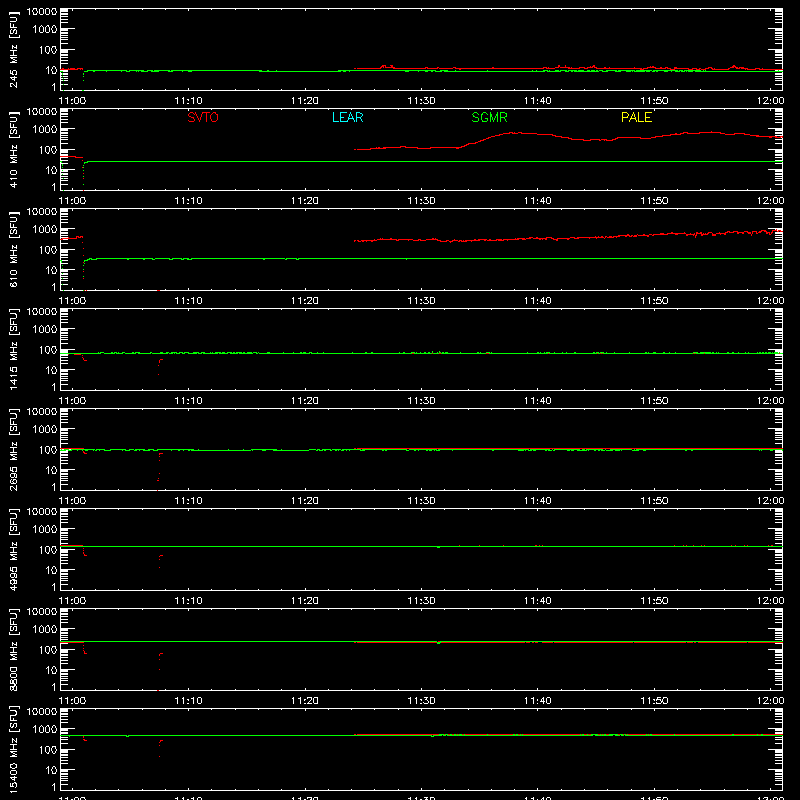The width and height of the screenshot is (800, 800).
Task: Click the yellow PALE station label
Action: pyautogui.click(x=636, y=117)
